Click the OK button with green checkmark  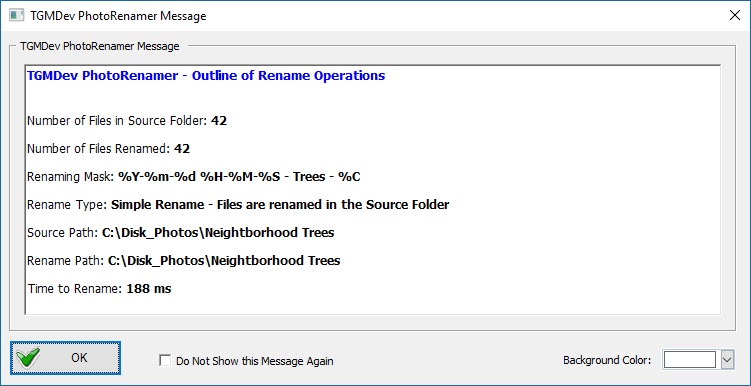click(65, 358)
